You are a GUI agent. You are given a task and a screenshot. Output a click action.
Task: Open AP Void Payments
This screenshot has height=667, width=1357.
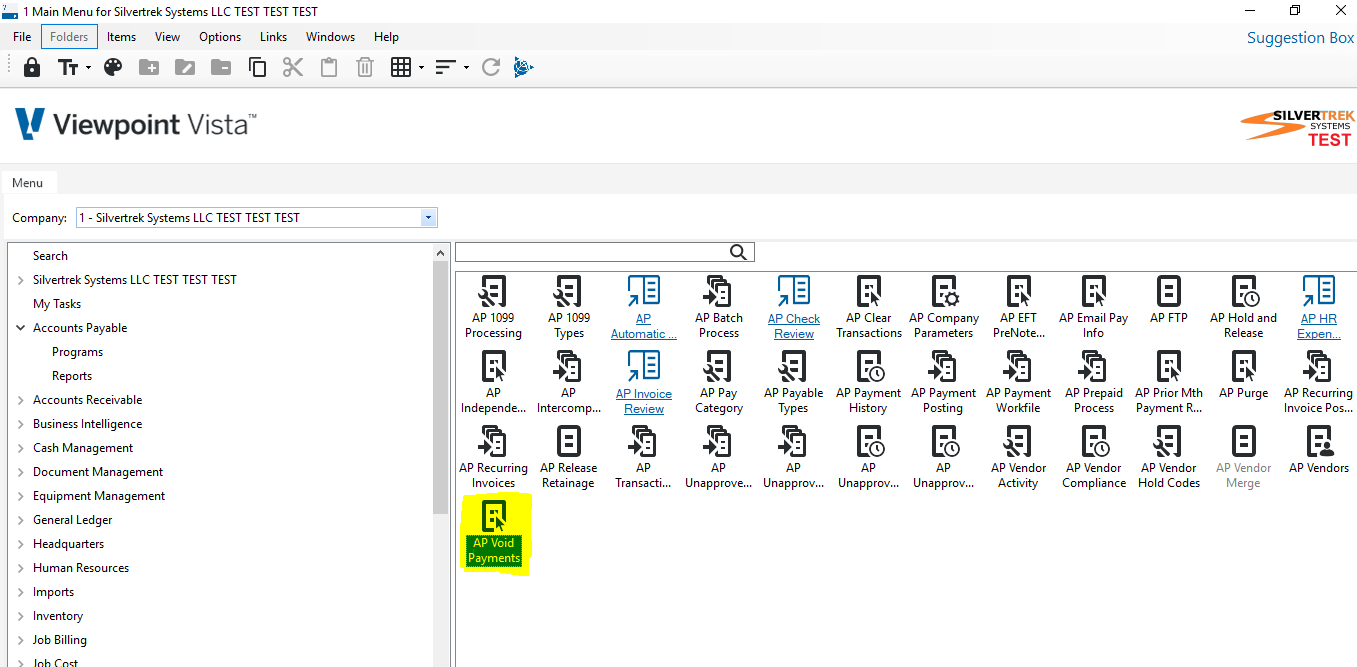(495, 533)
